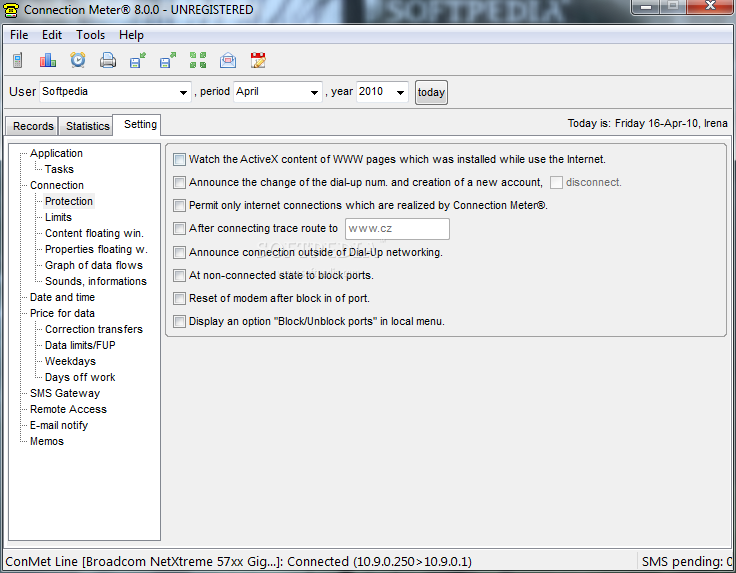Open the Edit menu

52,35
